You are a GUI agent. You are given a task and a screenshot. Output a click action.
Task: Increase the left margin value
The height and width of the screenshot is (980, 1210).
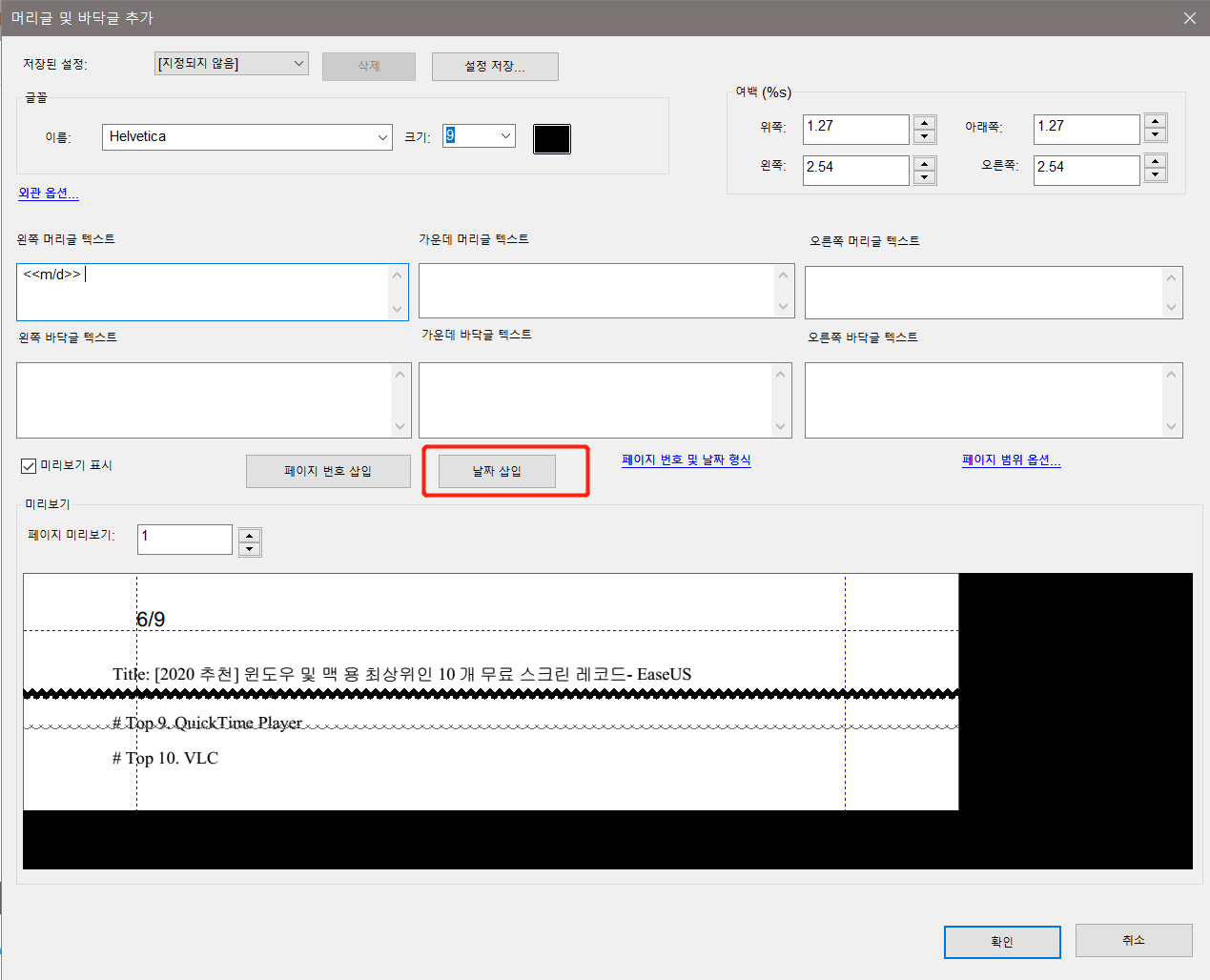tap(924, 164)
